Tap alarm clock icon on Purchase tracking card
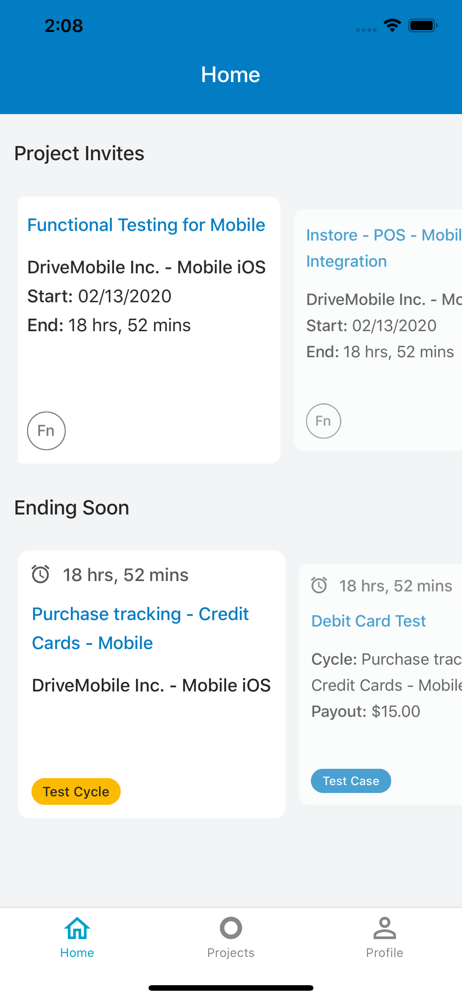 point(40,575)
